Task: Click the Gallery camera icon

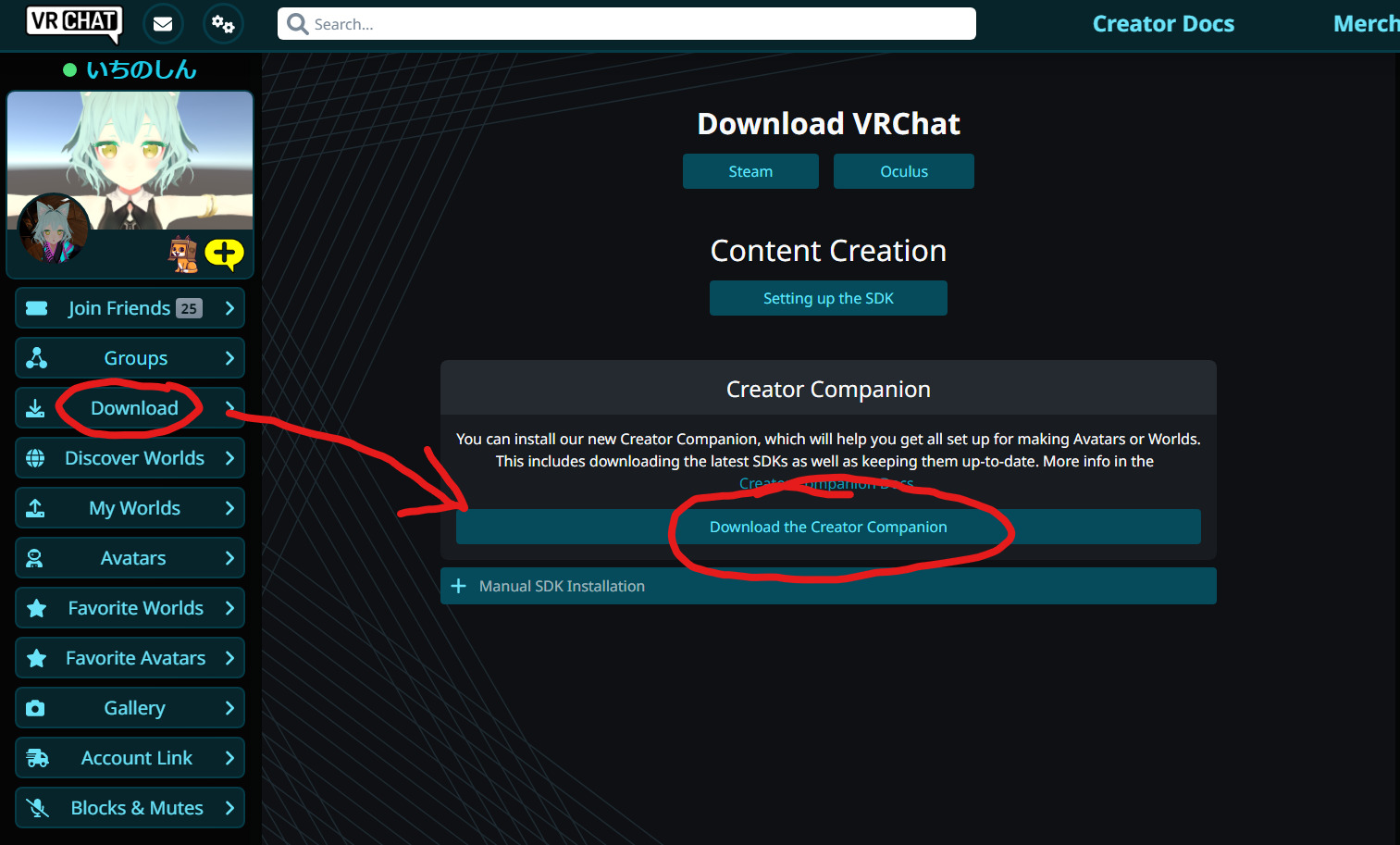Action: pyautogui.click(x=36, y=708)
